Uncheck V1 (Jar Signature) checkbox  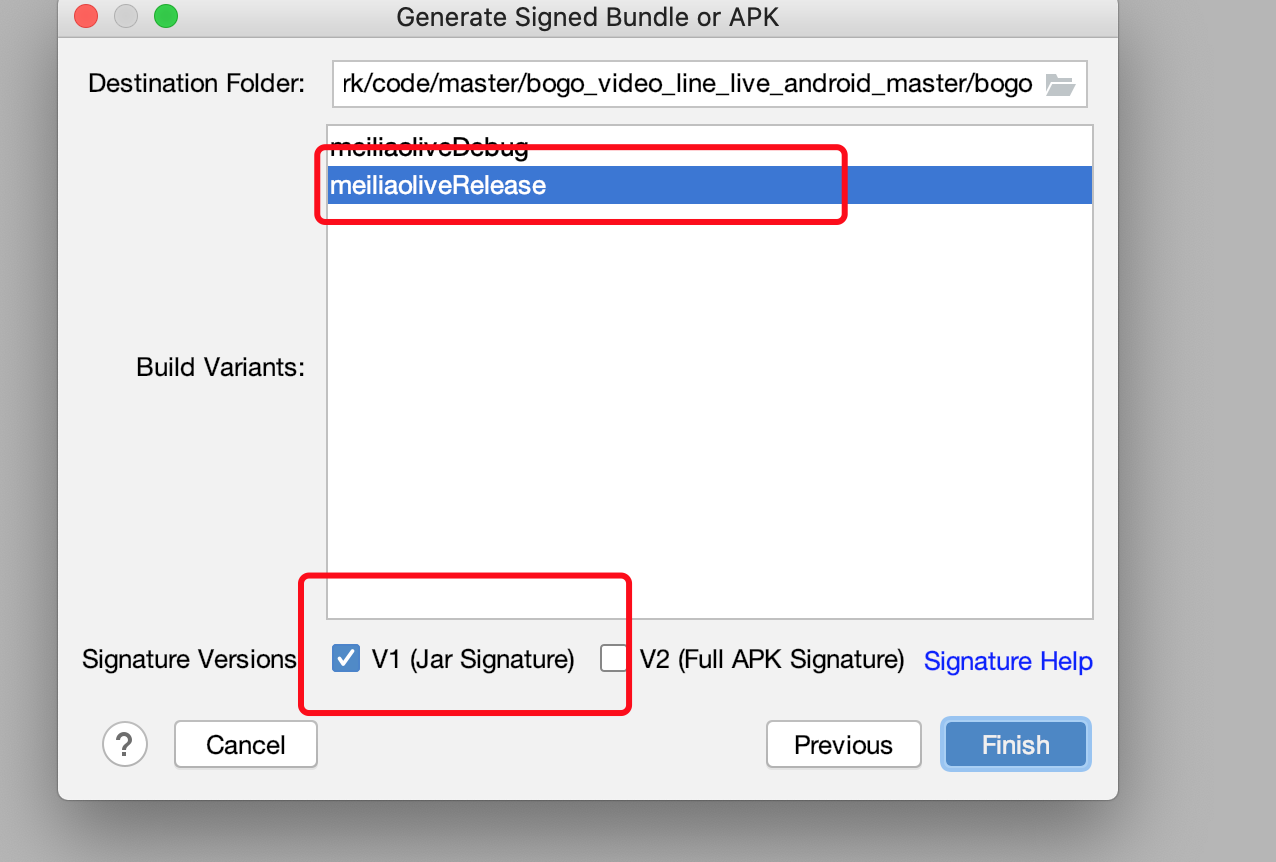[x=346, y=658]
